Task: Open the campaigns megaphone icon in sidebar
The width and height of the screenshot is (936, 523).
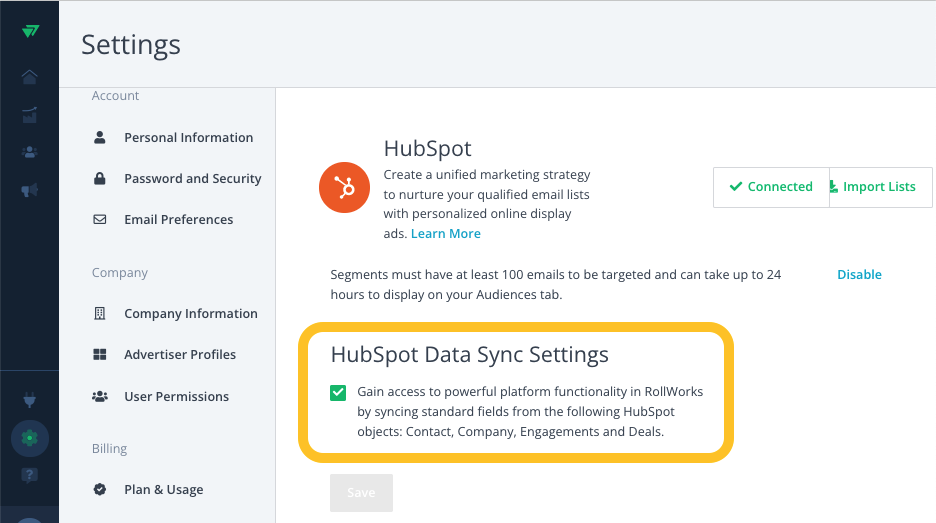Action: (29, 190)
